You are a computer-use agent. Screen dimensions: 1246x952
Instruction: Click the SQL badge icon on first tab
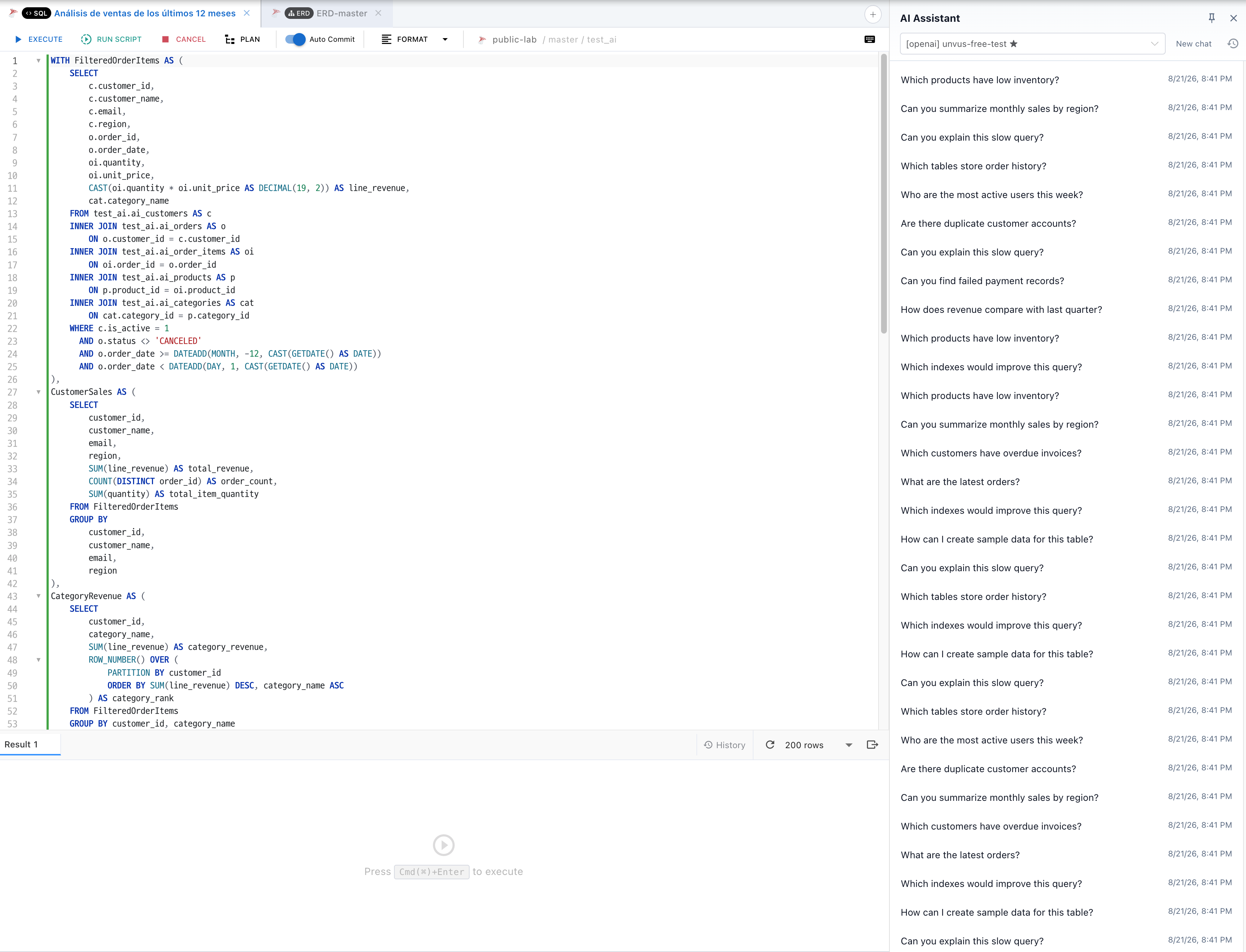[x=36, y=13]
